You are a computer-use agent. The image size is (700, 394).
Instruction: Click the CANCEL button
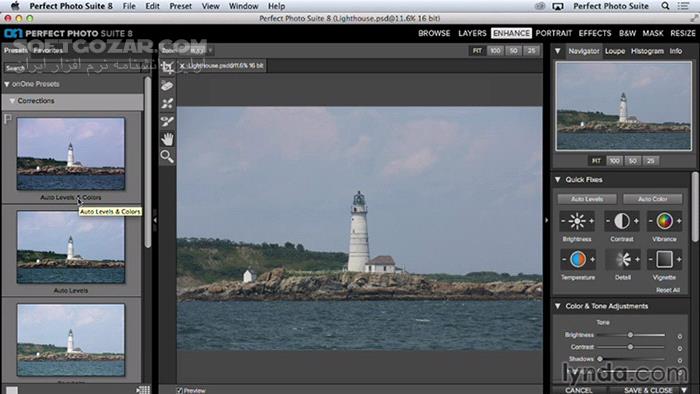[579, 390]
